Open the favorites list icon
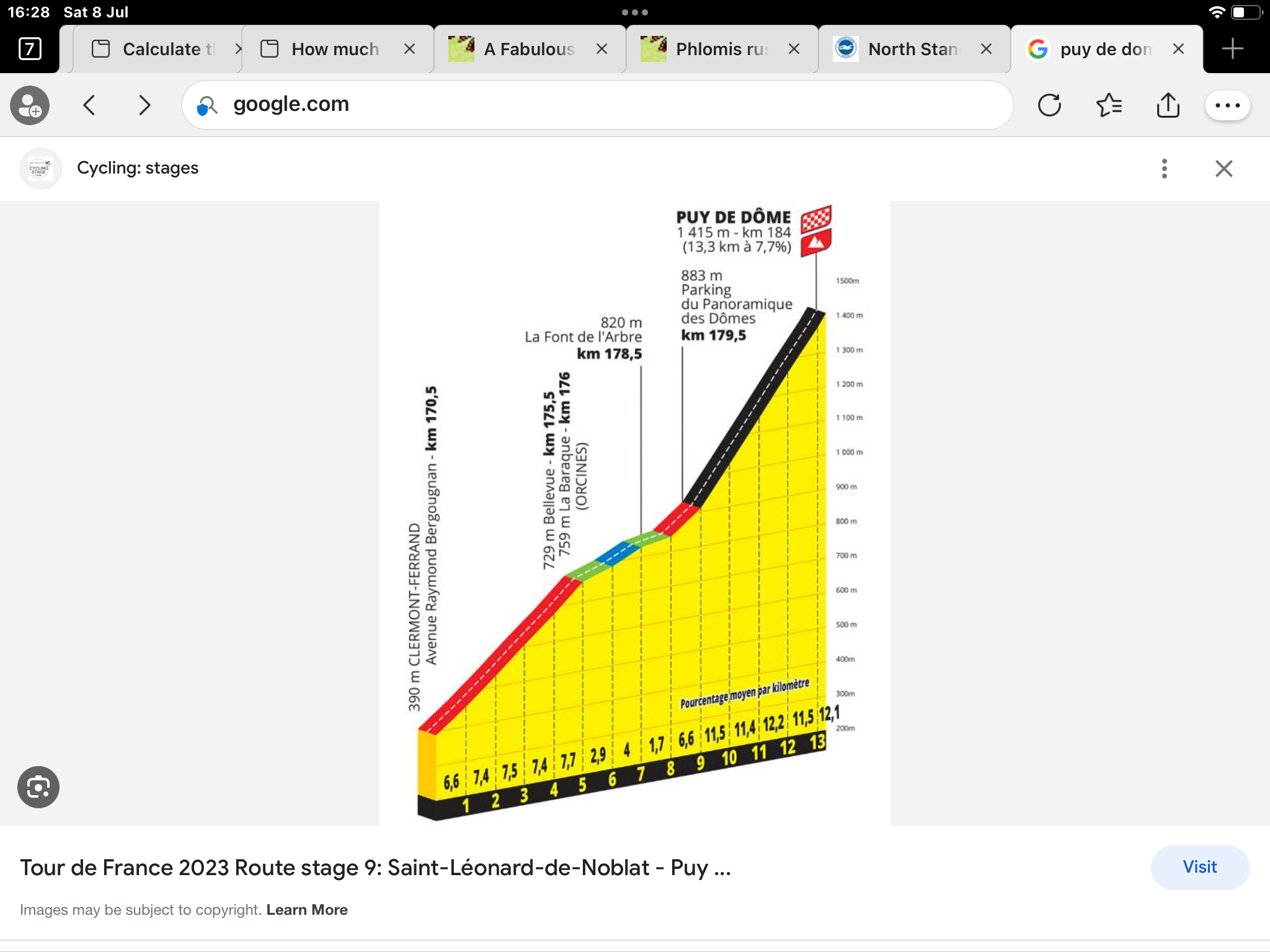Screen dimensions: 1270x952 click(x=1109, y=105)
